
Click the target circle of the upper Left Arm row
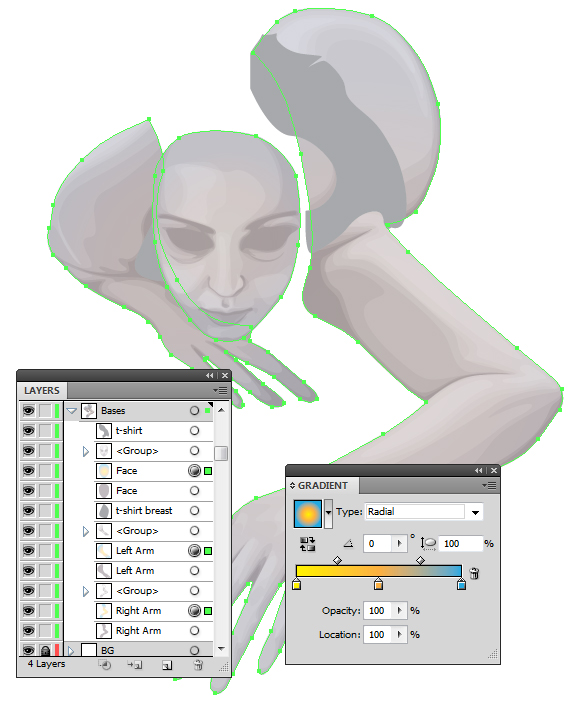point(194,551)
